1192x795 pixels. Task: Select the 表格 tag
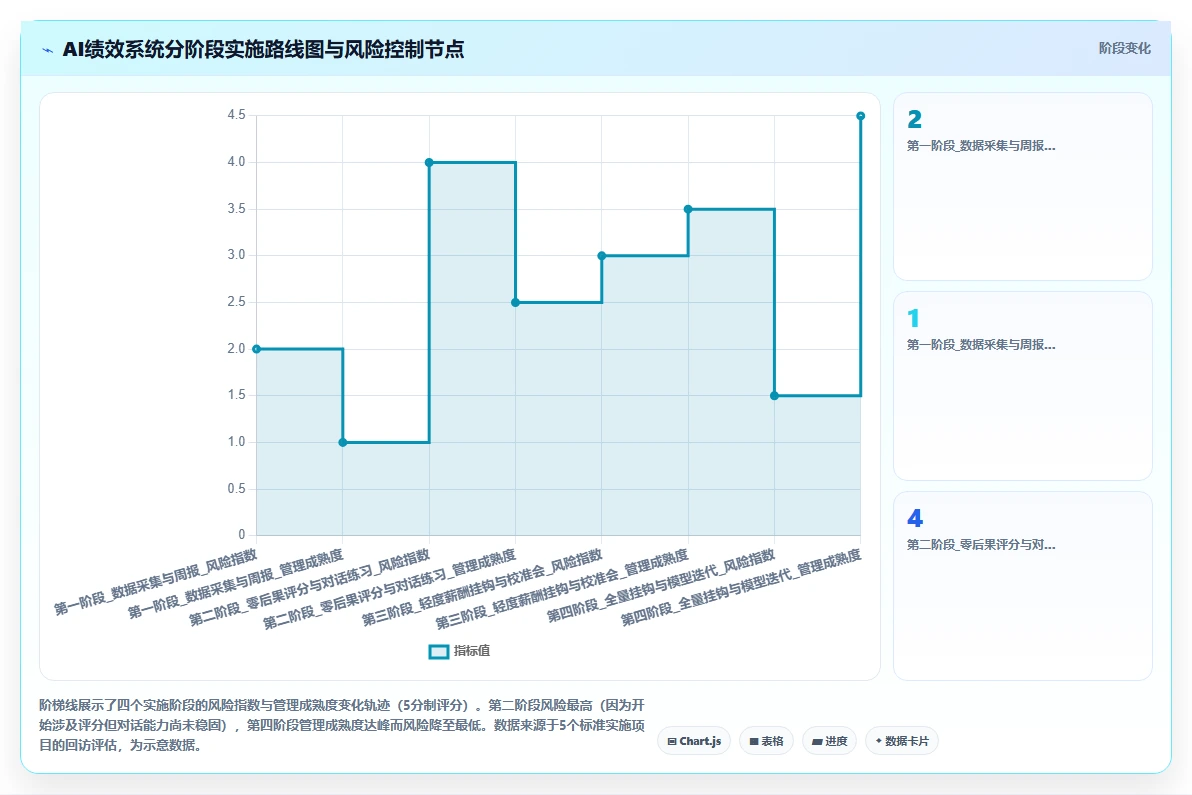(x=766, y=741)
